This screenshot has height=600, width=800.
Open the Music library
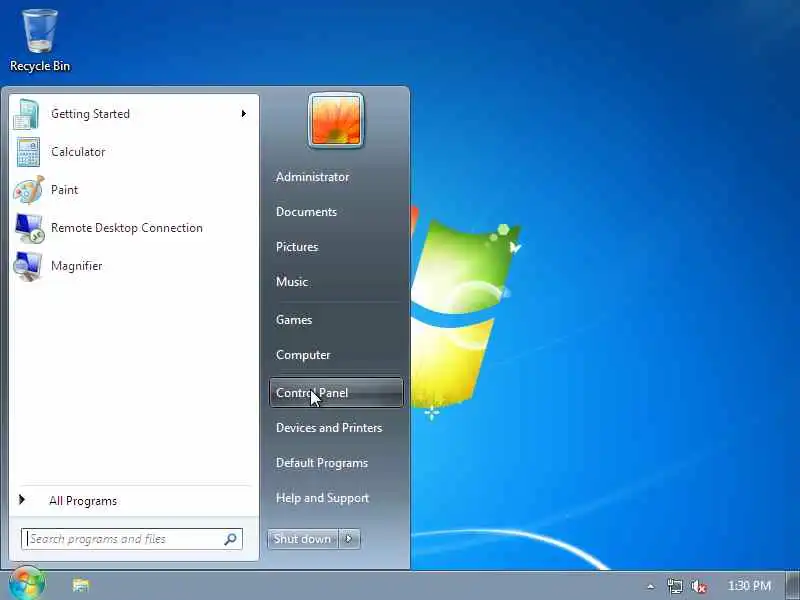tap(292, 282)
